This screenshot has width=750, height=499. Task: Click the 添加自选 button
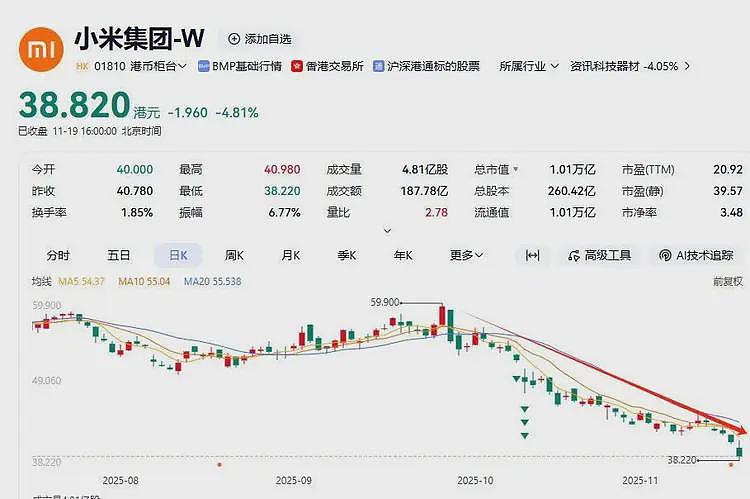click(260, 39)
